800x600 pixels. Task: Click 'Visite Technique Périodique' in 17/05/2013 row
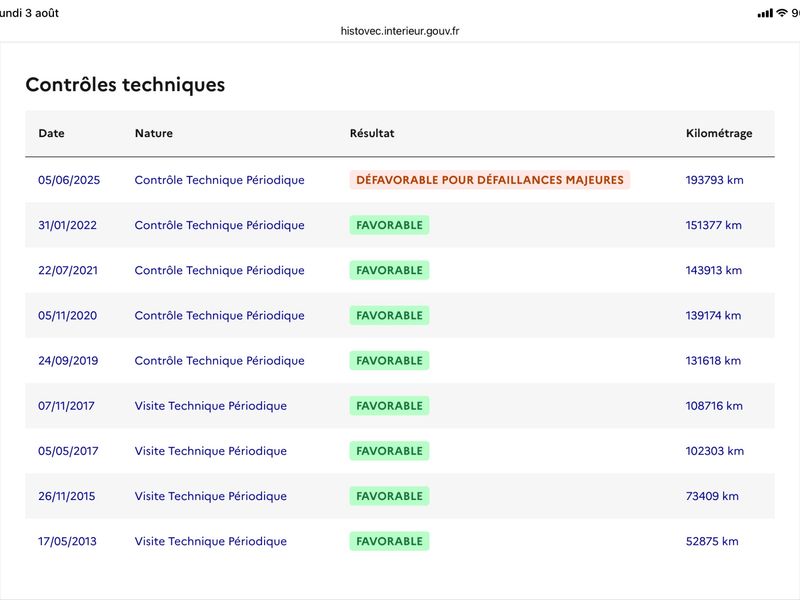click(211, 541)
